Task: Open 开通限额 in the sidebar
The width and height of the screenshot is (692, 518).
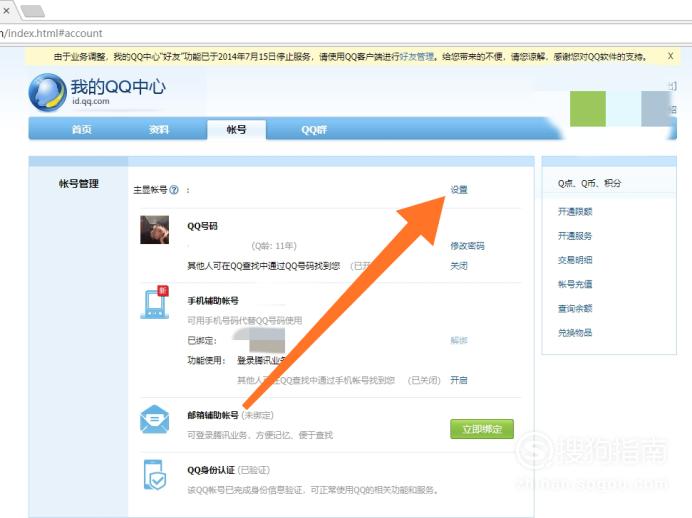Action: click(575, 211)
